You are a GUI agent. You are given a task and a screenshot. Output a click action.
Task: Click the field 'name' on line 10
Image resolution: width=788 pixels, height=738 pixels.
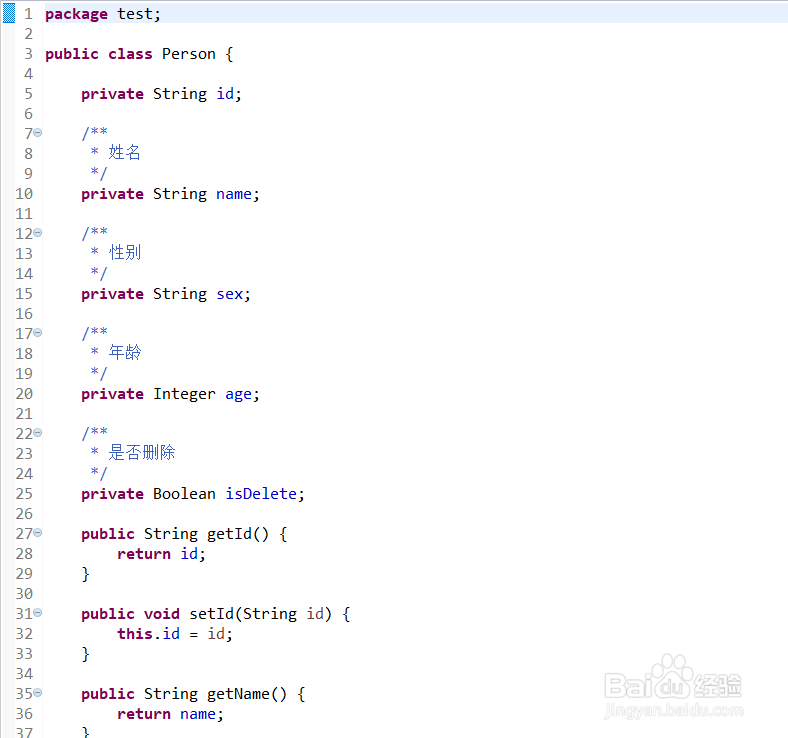pyautogui.click(x=234, y=194)
